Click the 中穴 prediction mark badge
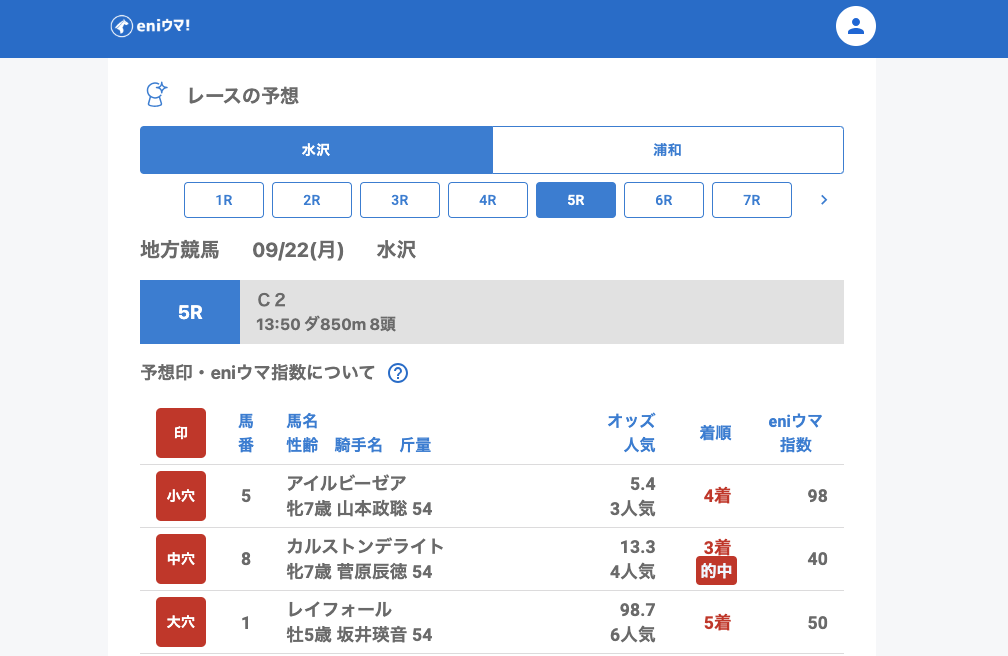The image size is (1008, 656). pyautogui.click(x=181, y=559)
